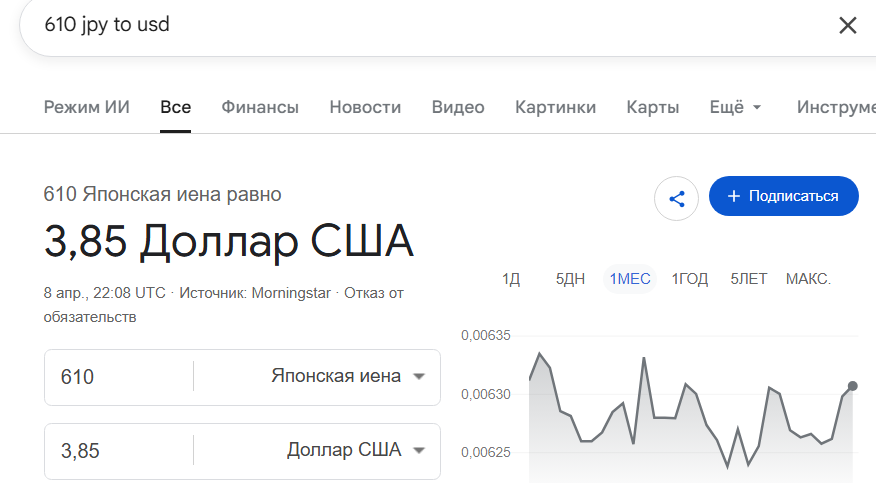Click the chart's current value endpoint dot
876x483 pixels.
852,386
